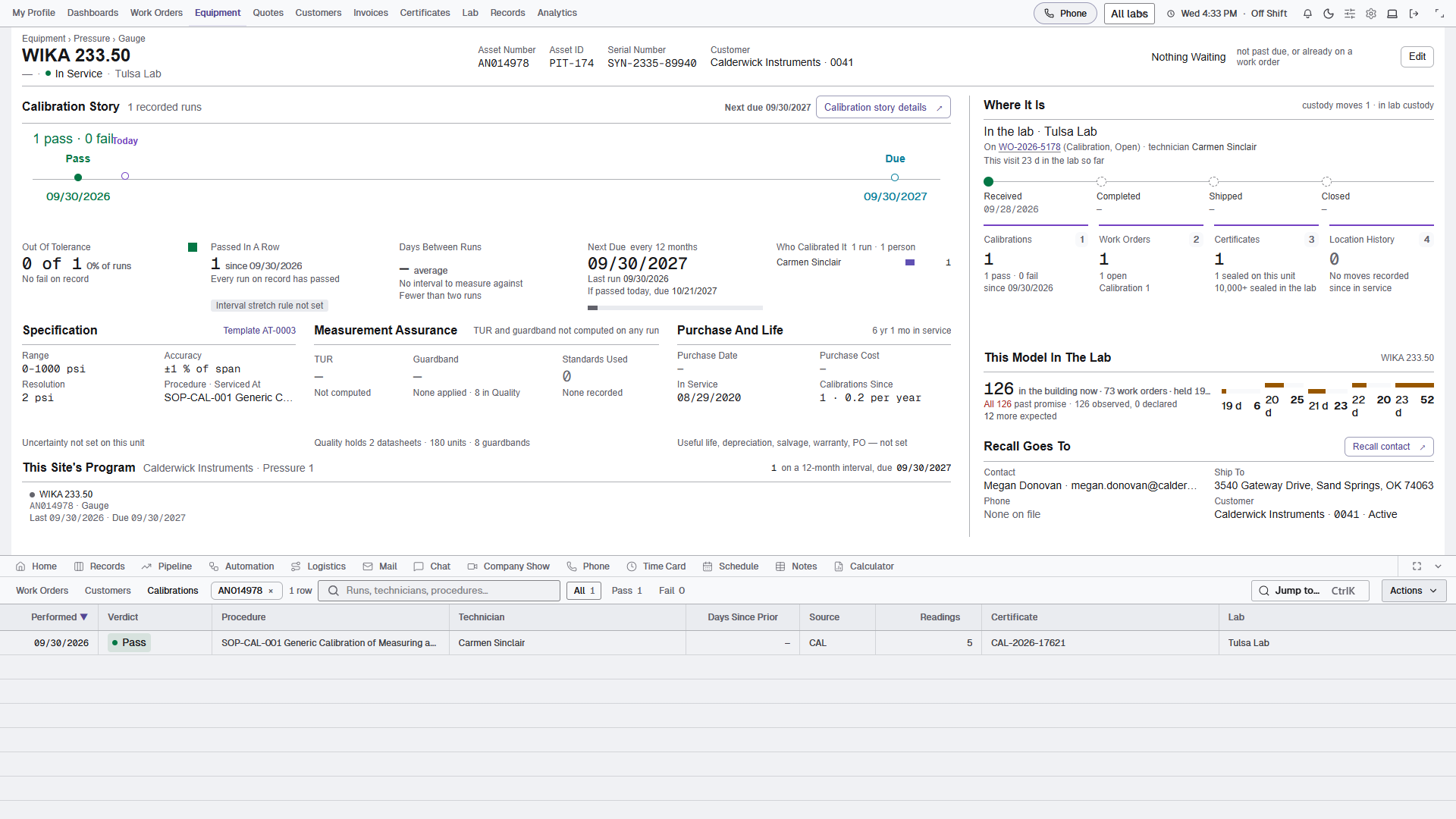Open the All labs selector
Screen dimensions: 1456x819
click(1129, 14)
